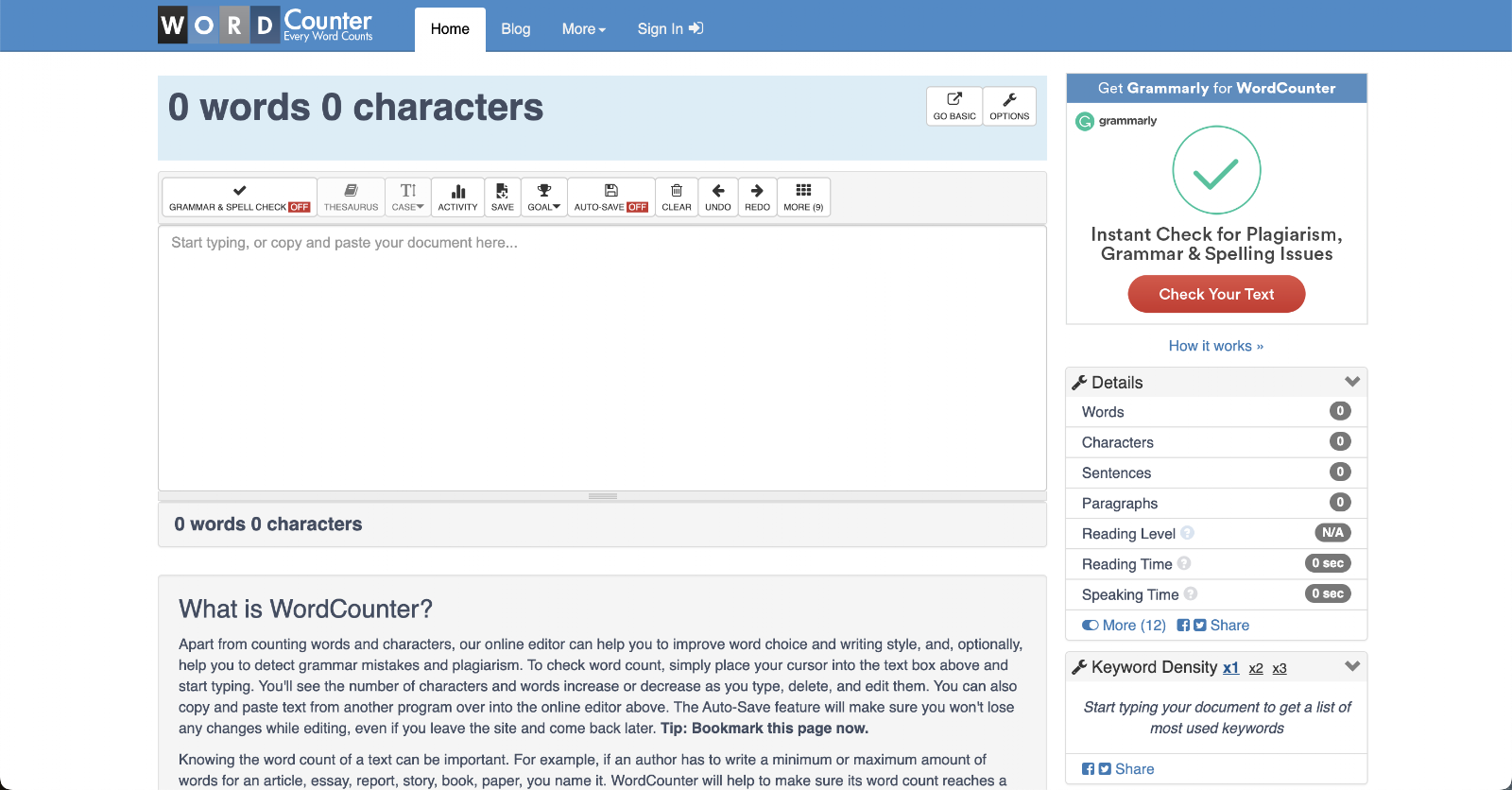Screen dimensions: 1512x790
Task: Toggle Grammar & Spell Check
Action: pyautogui.click(x=239, y=197)
